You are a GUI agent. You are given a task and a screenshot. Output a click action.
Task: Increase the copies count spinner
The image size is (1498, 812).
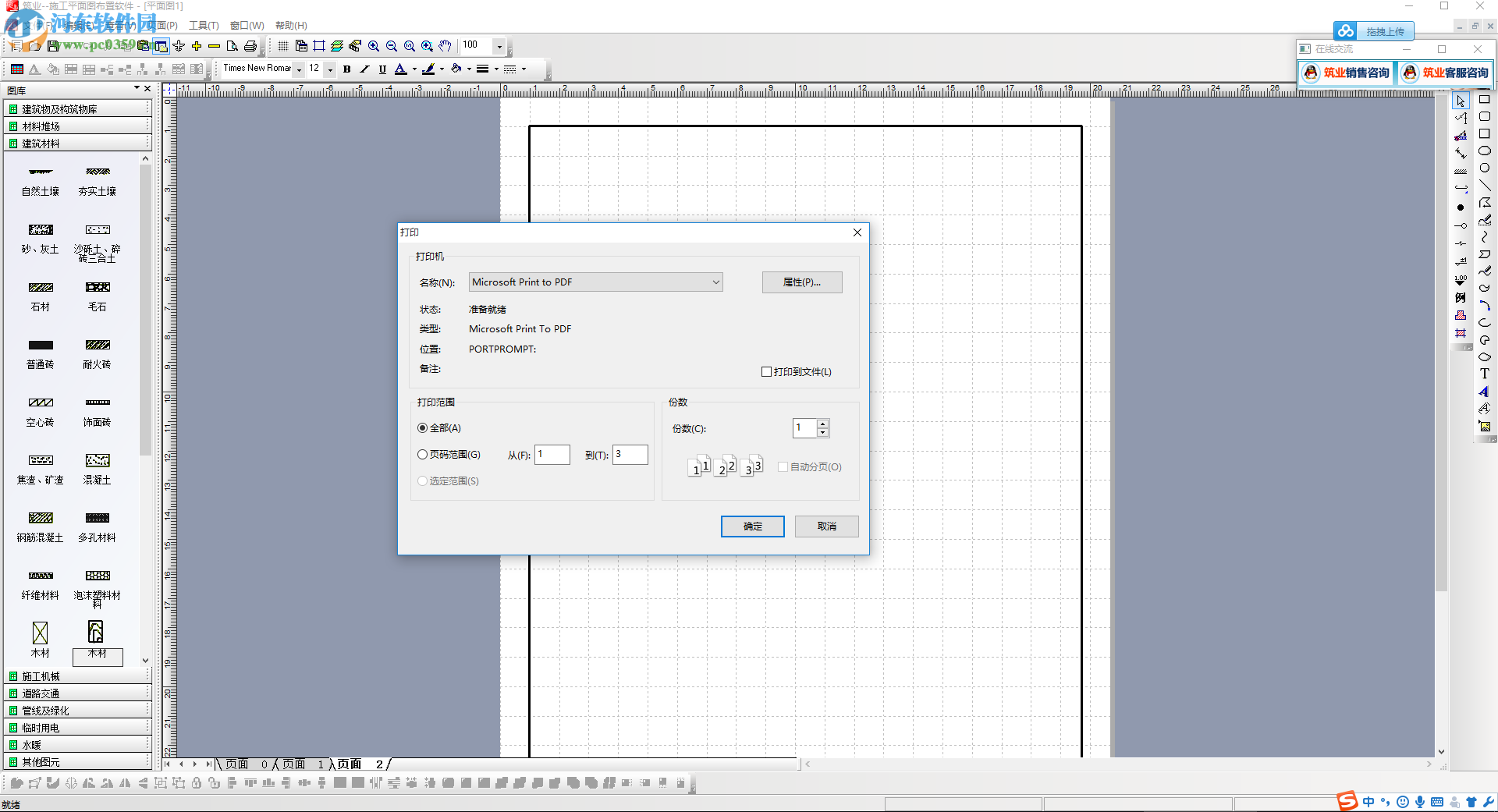coord(823,424)
